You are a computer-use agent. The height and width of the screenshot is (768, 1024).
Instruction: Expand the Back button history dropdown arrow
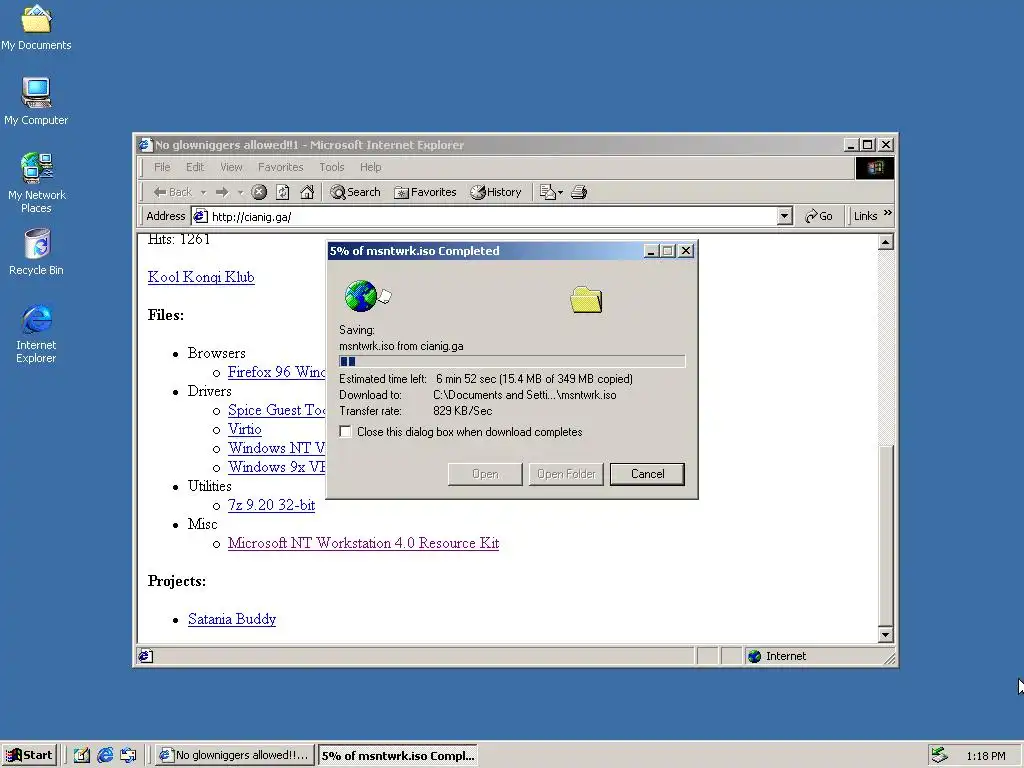(x=203, y=192)
